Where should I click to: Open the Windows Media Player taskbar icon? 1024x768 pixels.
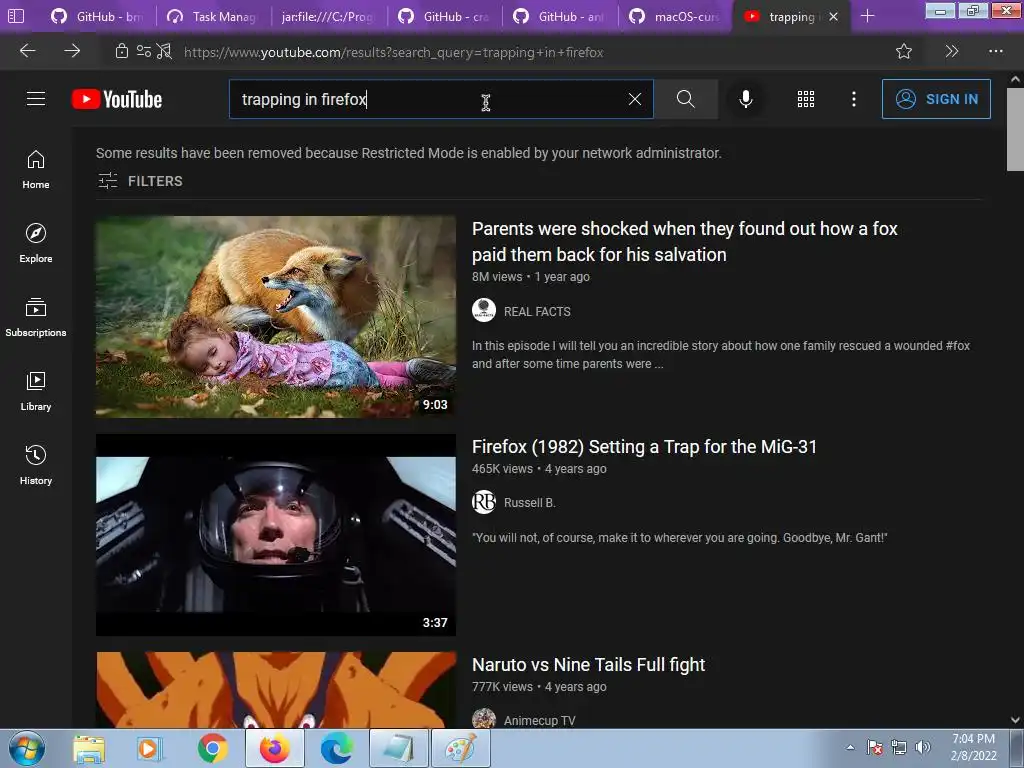click(x=150, y=748)
